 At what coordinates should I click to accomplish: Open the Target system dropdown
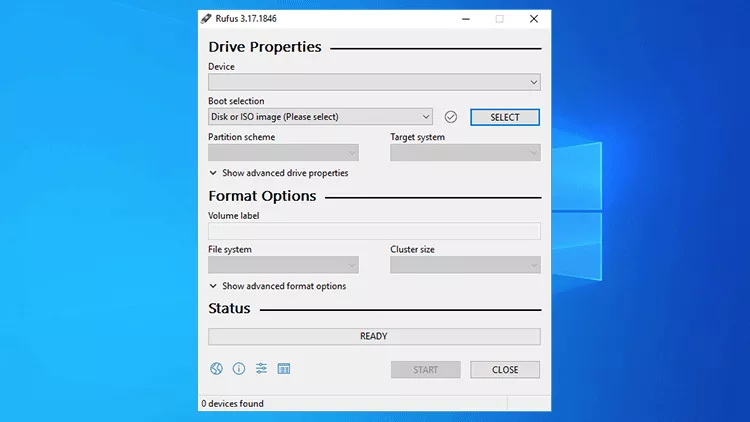pos(465,153)
